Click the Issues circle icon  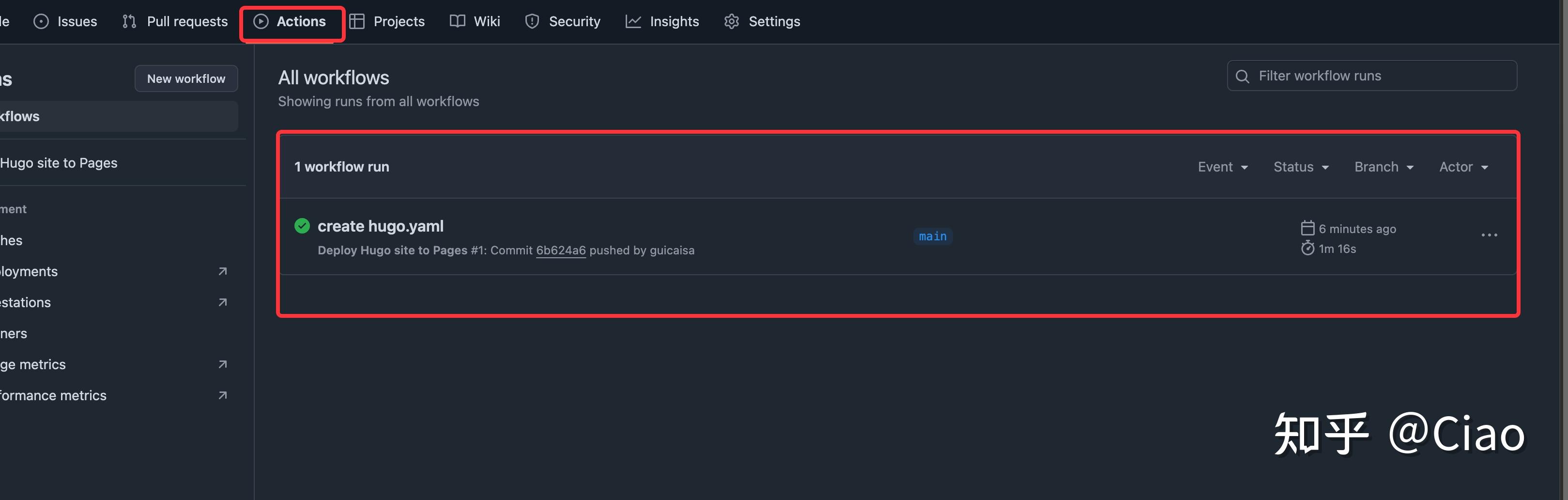pos(41,22)
